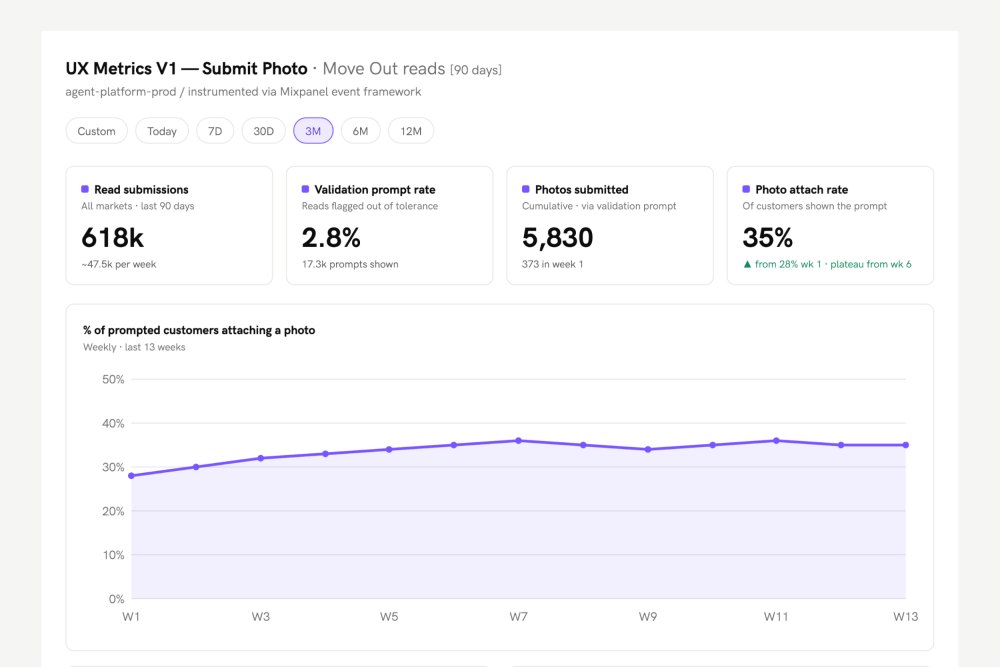
Task: Click the 5,830 photos submitted value
Action: [557, 238]
